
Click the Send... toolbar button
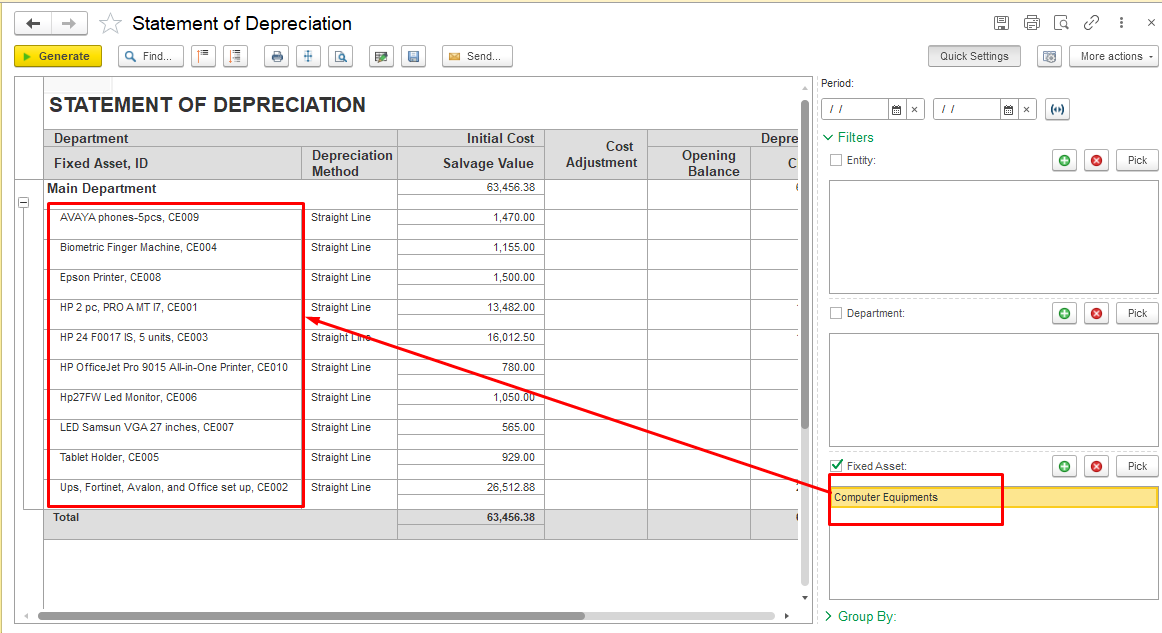[x=477, y=57]
